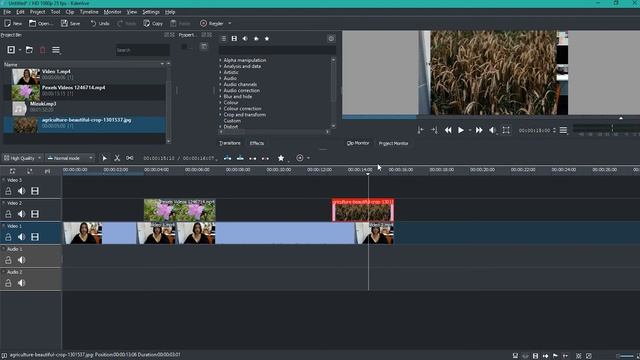This screenshot has height=360, width=640.
Task: Click the info icon in the effects panel
Action: tap(331, 38)
